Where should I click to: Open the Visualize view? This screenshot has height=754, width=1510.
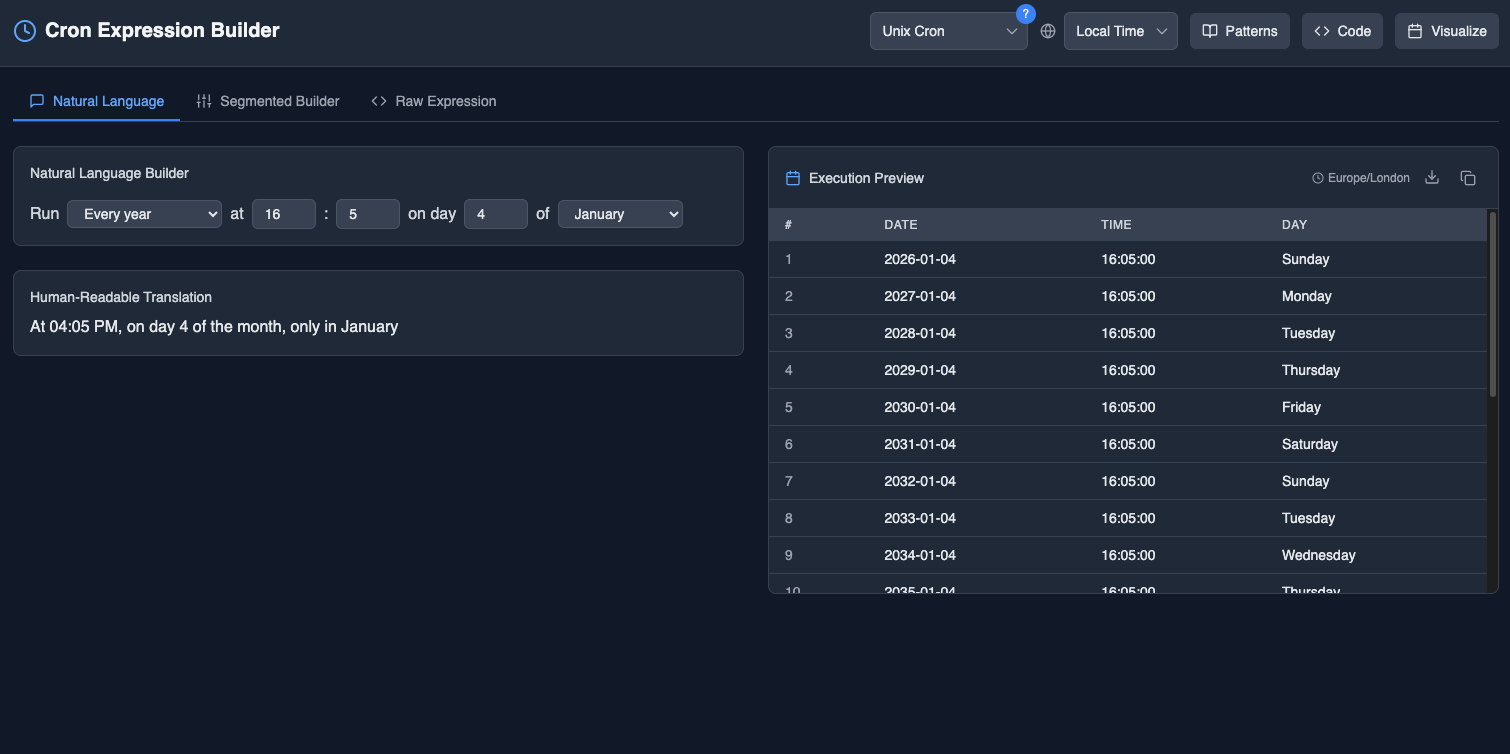tap(1447, 31)
